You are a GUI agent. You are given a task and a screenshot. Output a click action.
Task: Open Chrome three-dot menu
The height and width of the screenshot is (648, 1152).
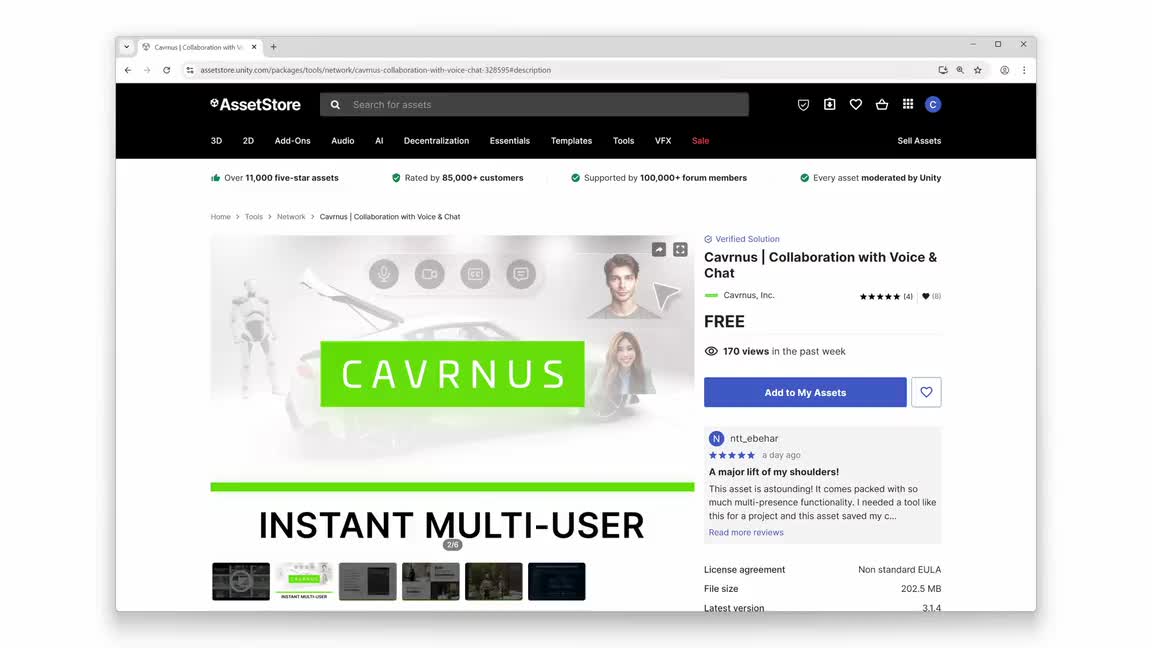1024,70
